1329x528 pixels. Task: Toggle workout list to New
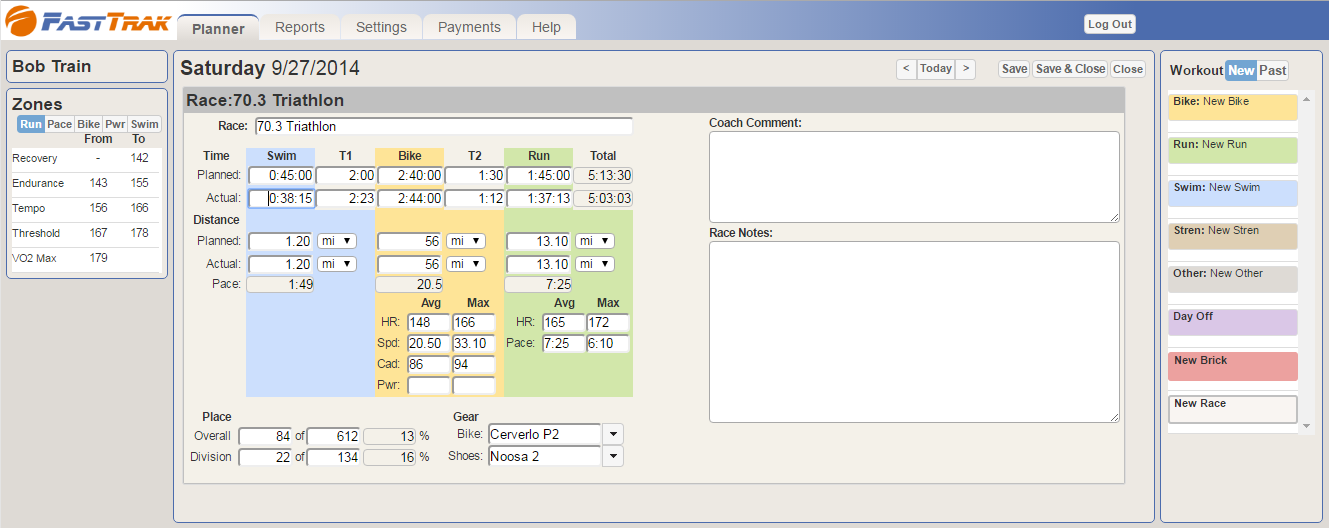(1241, 70)
